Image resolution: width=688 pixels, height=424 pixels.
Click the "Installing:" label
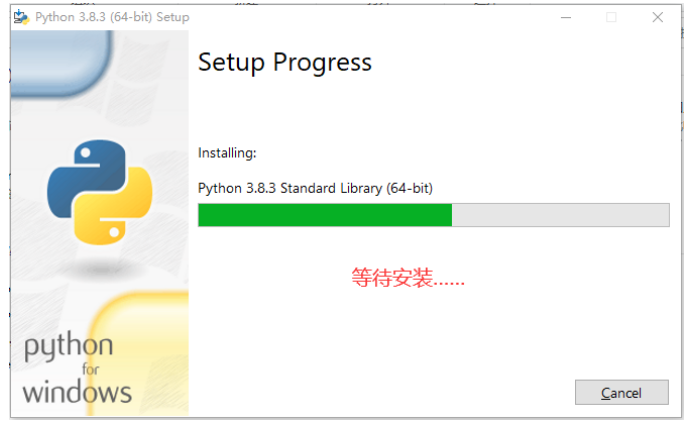click(227, 153)
